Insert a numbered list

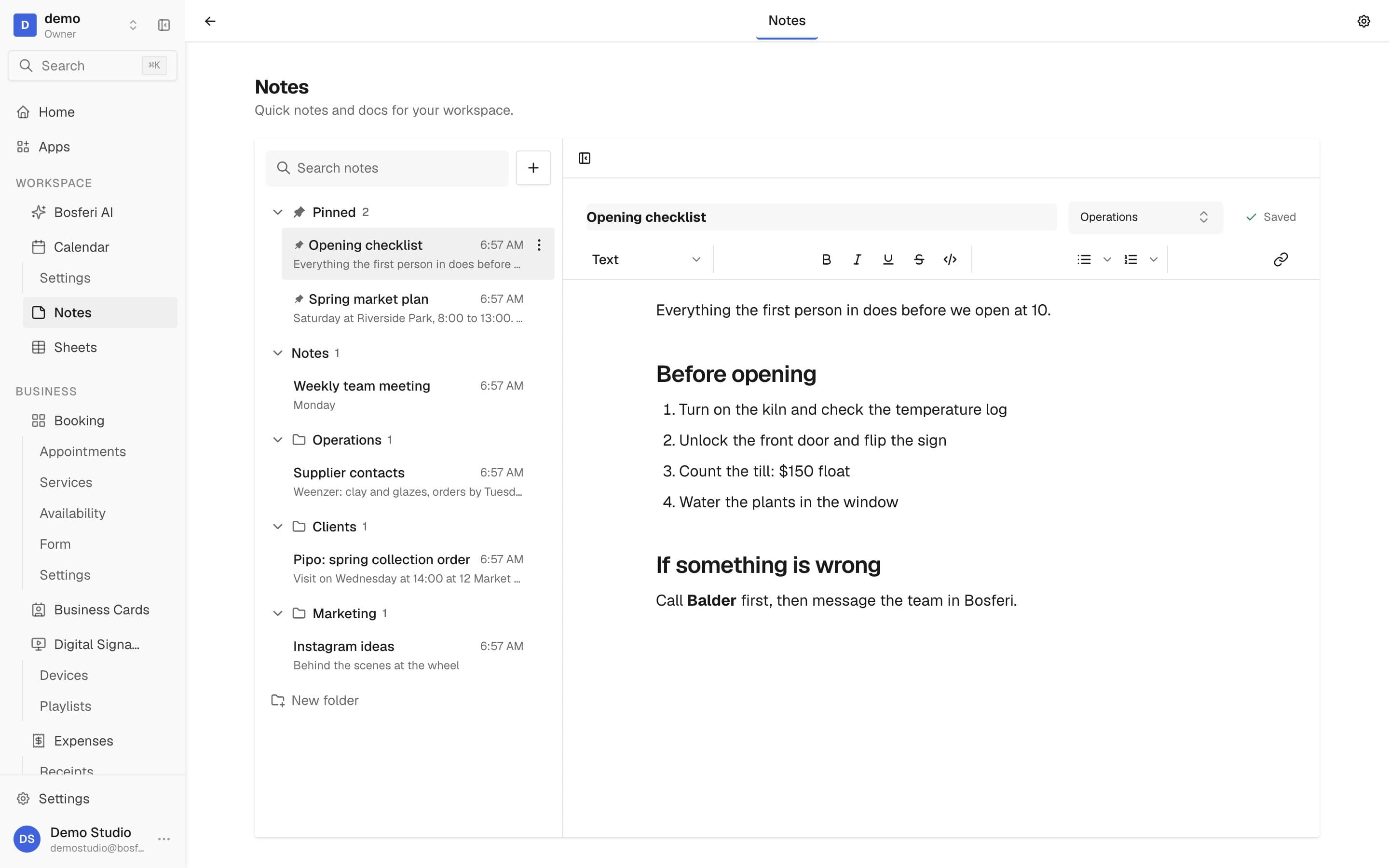tap(1130, 259)
